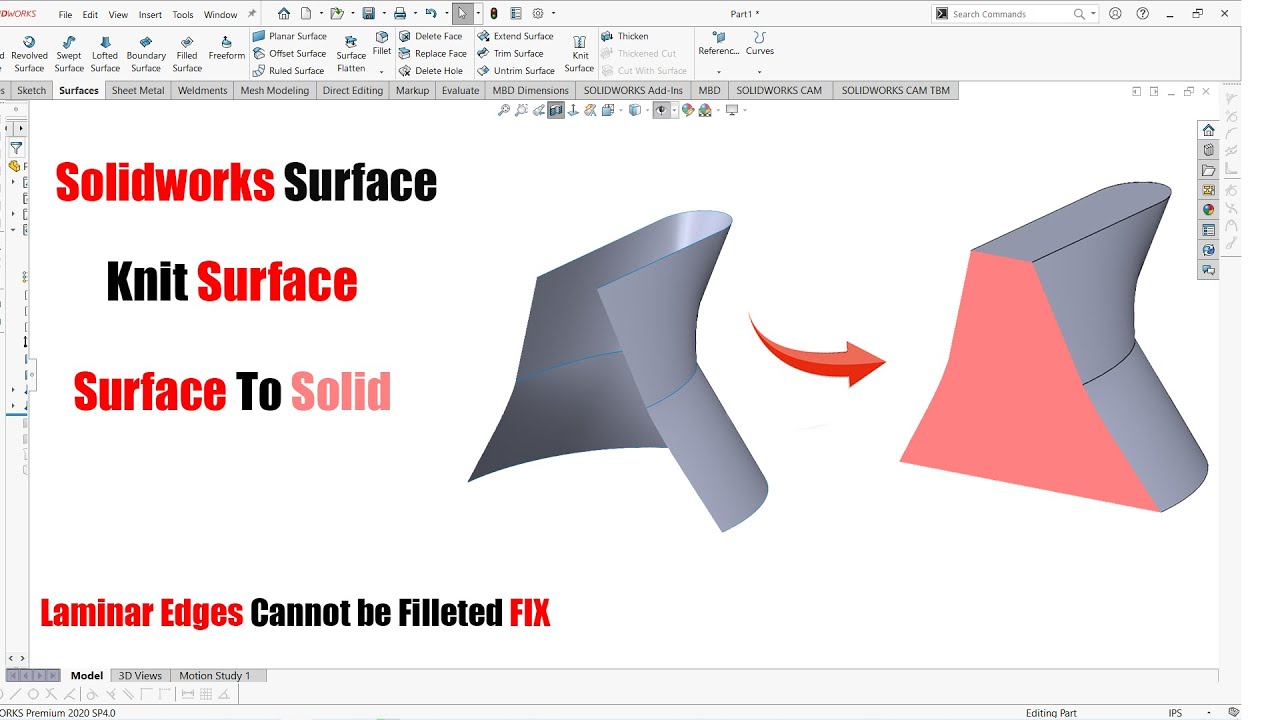
Task: Run the Thicken command
Action: (x=625, y=36)
